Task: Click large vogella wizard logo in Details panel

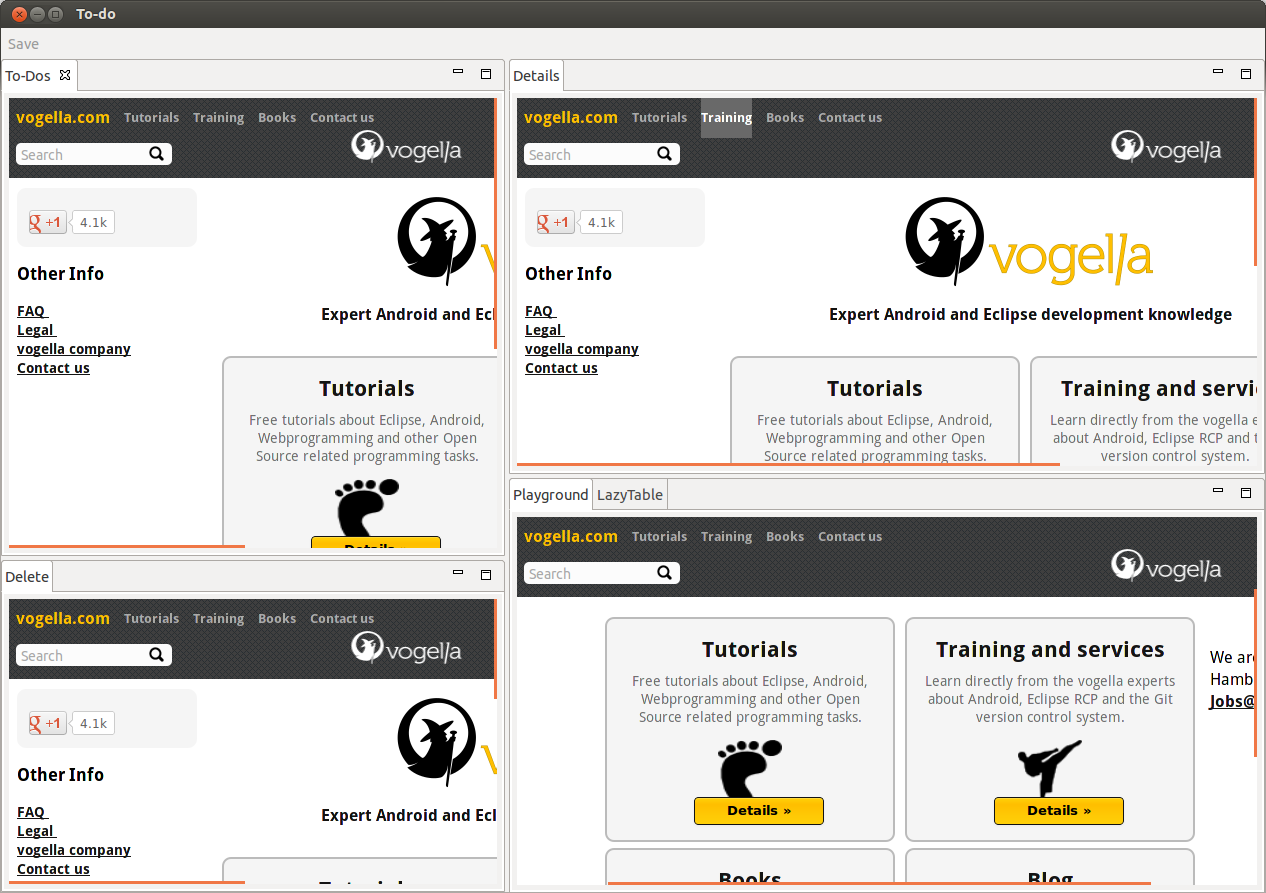Action: (x=1029, y=242)
